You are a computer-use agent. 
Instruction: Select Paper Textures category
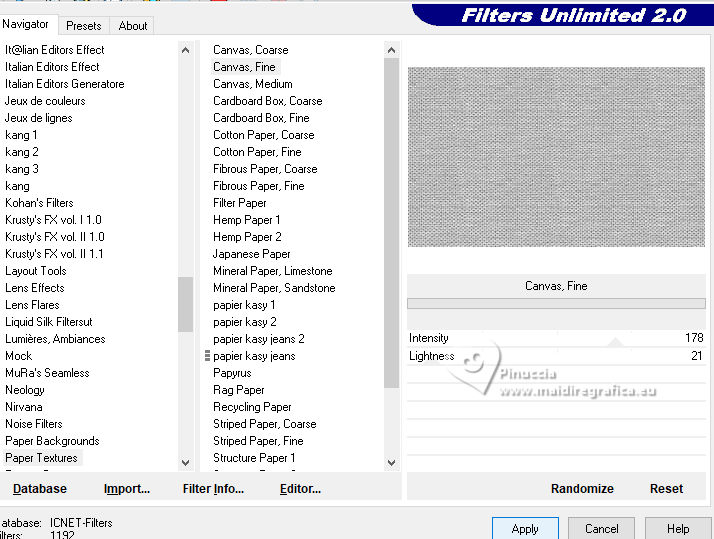[41, 458]
